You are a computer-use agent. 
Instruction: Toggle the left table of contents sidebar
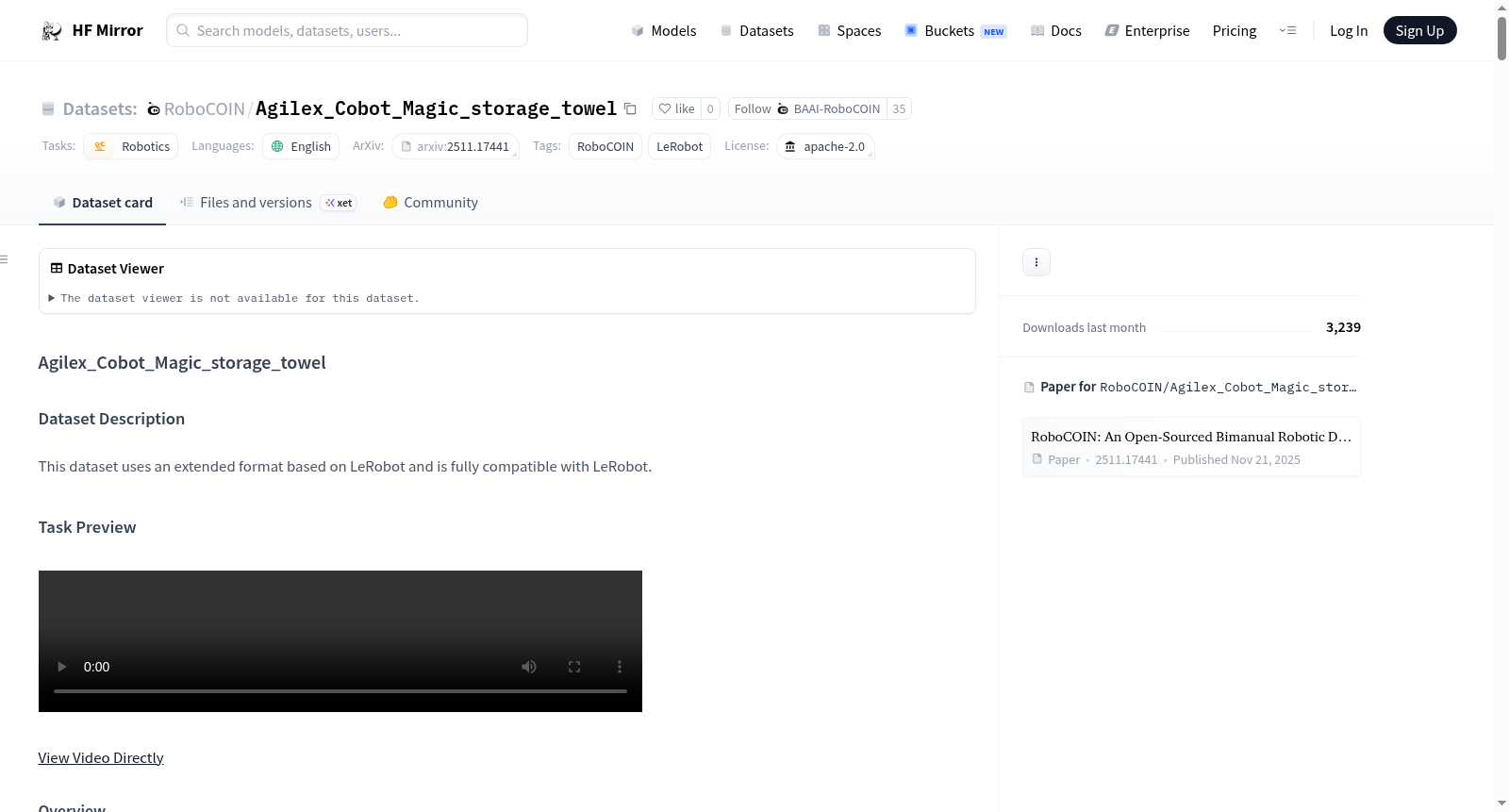coord(5,259)
